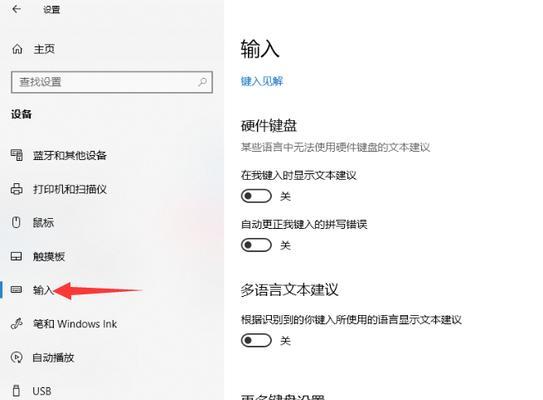Click the Bluetooth devices icon
The width and height of the screenshot is (543, 400).
tap(17, 155)
